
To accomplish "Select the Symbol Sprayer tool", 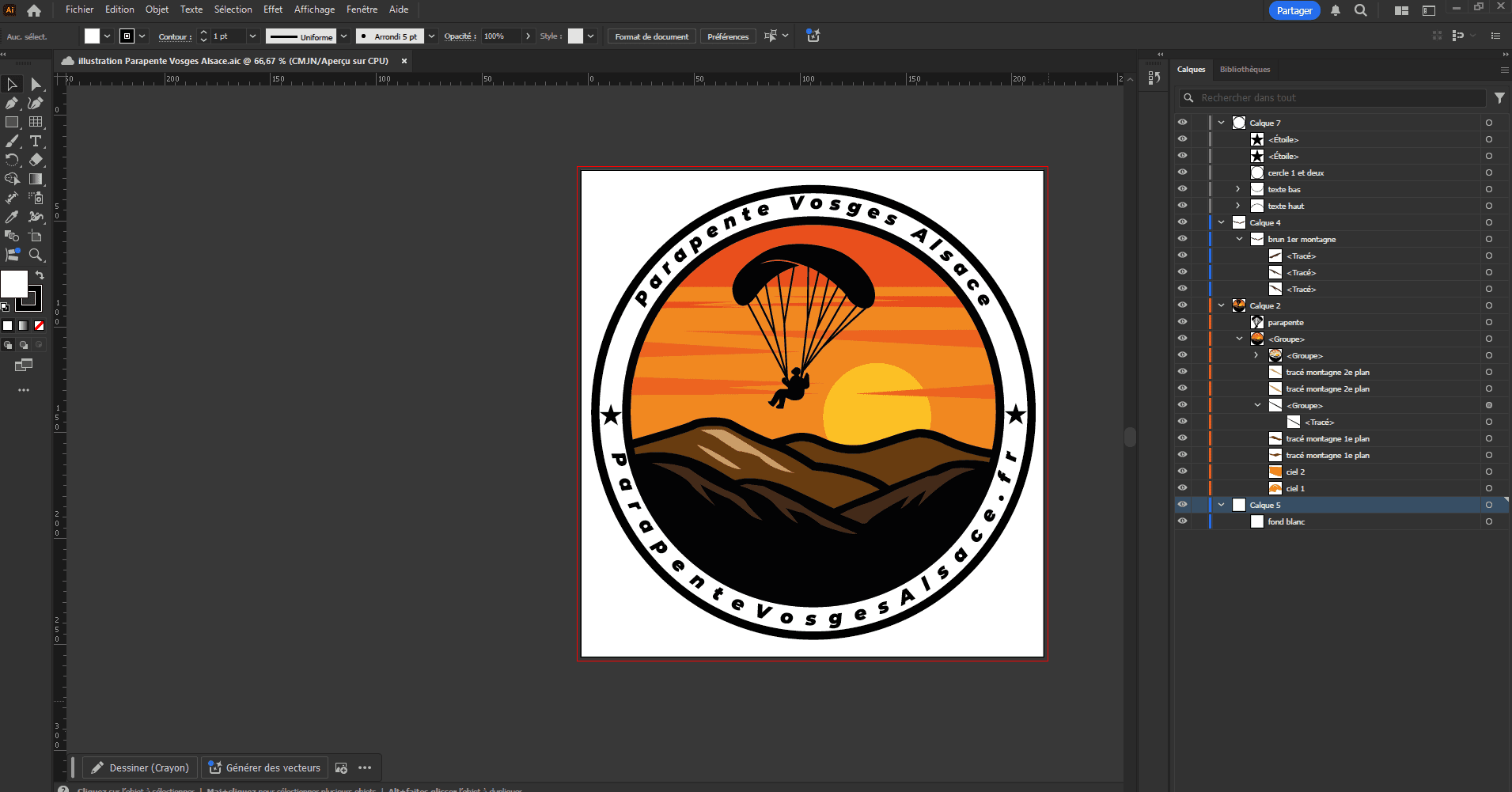I will (x=36, y=198).
